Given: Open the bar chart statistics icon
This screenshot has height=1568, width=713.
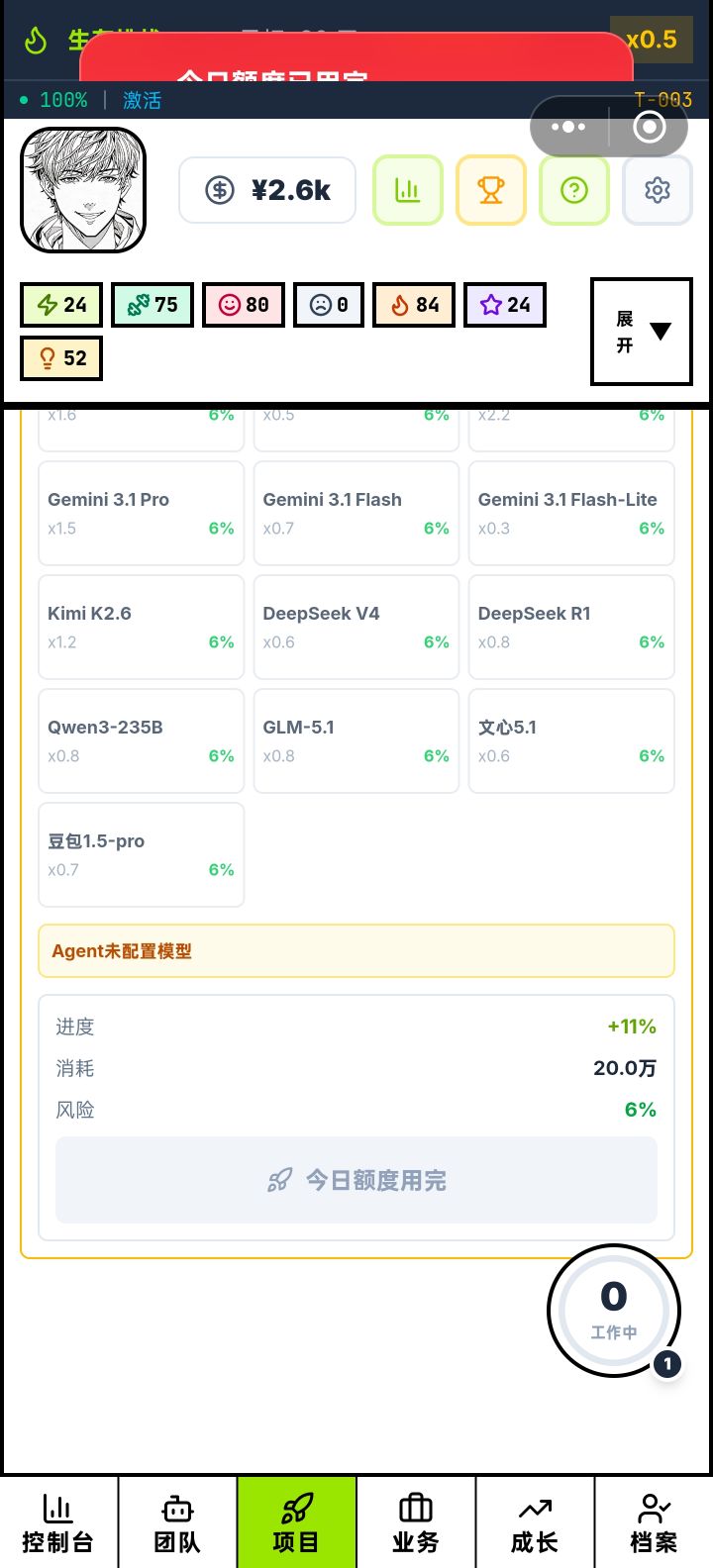Looking at the screenshot, I should point(408,190).
